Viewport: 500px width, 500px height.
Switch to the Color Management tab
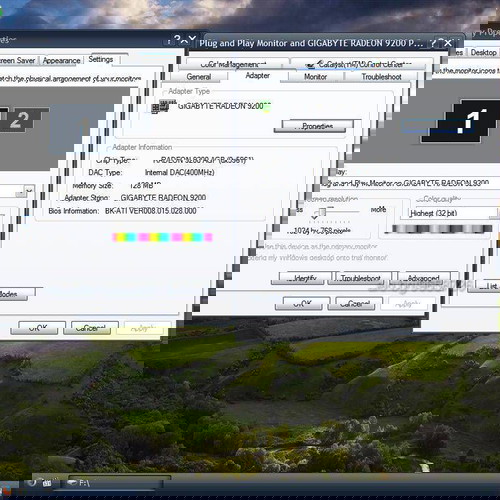[233, 64]
